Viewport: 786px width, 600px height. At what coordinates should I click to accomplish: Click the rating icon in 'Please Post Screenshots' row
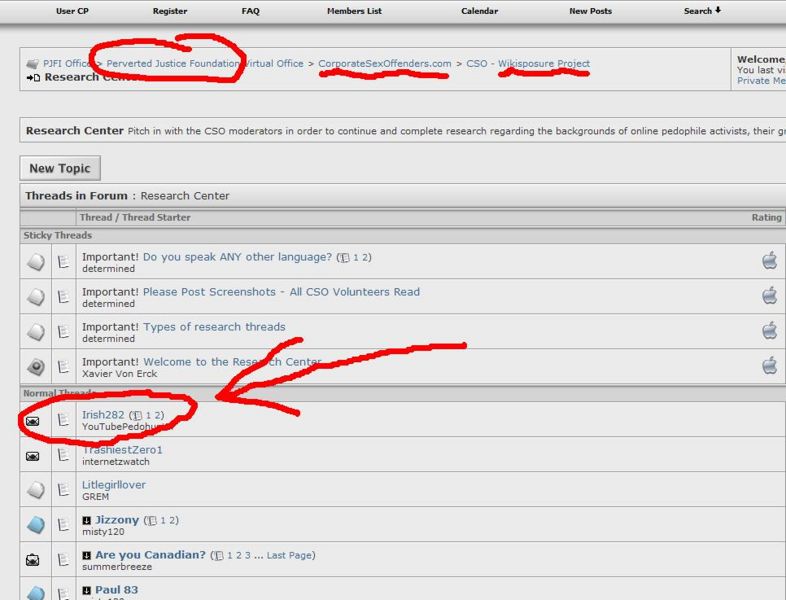pos(769,295)
